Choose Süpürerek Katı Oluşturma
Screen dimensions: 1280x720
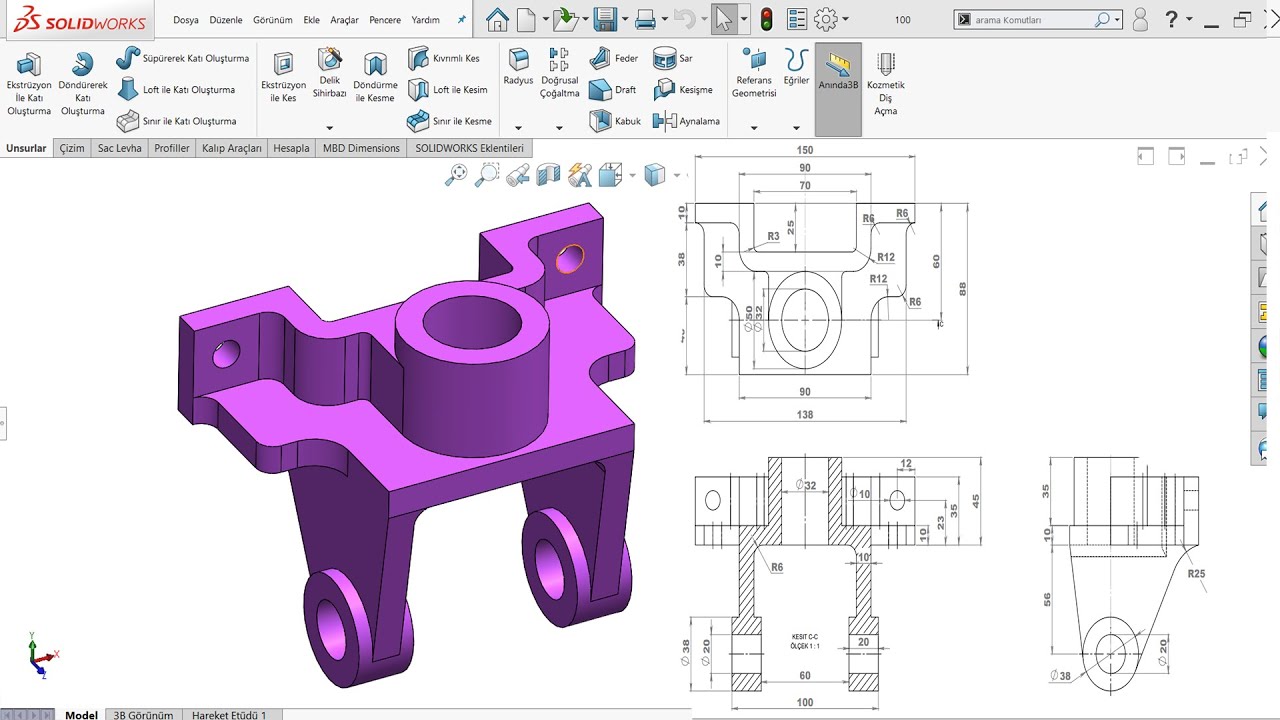(183, 58)
